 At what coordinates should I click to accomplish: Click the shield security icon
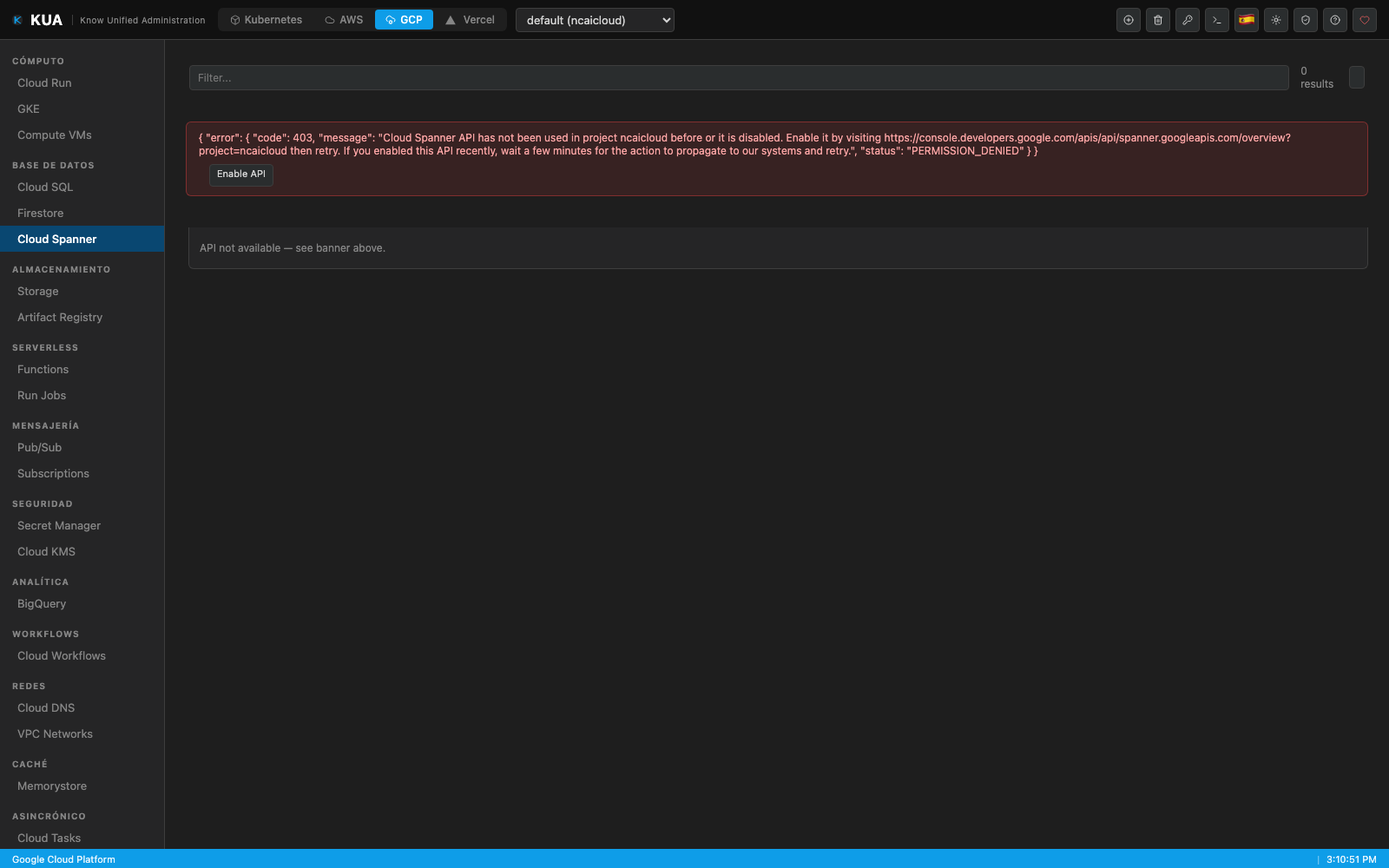point(1306,20)
